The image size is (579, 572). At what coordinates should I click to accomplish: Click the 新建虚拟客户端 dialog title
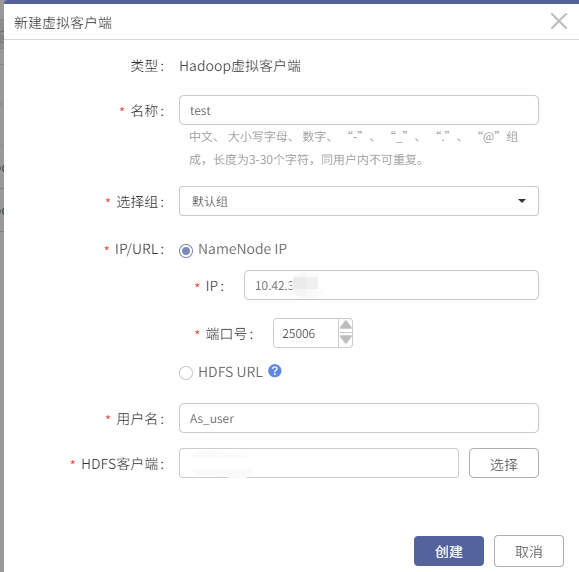[63, 23]
